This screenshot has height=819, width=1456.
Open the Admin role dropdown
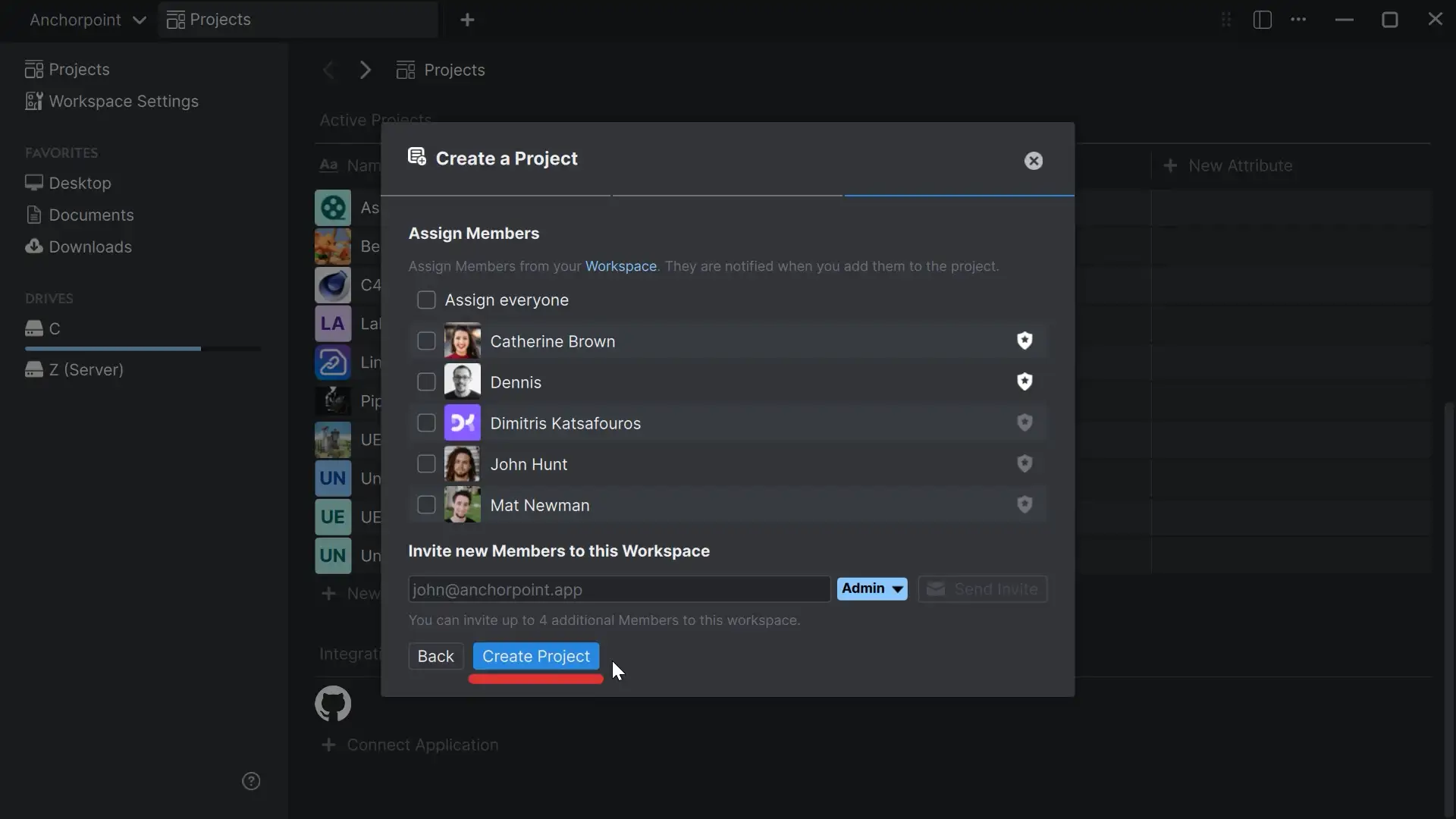[871, 588]
